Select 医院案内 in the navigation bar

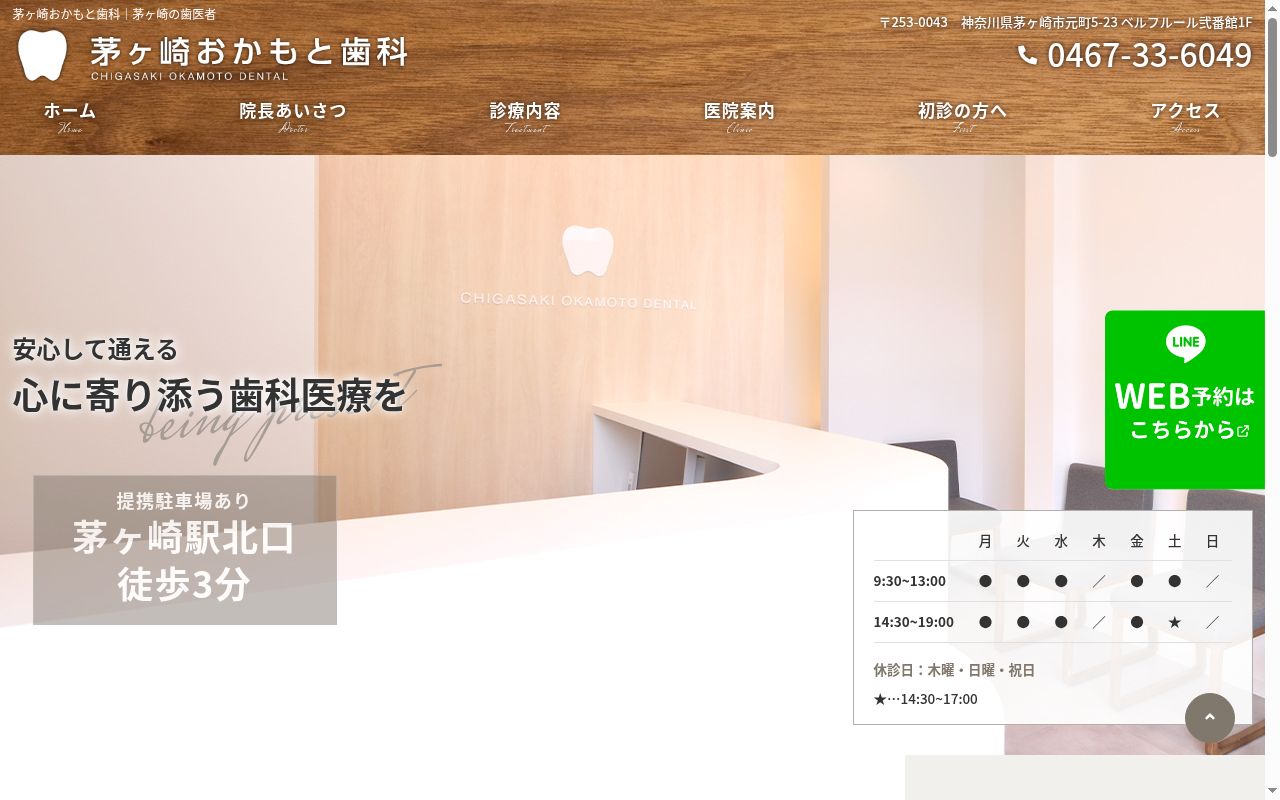[x=739, y=117]
